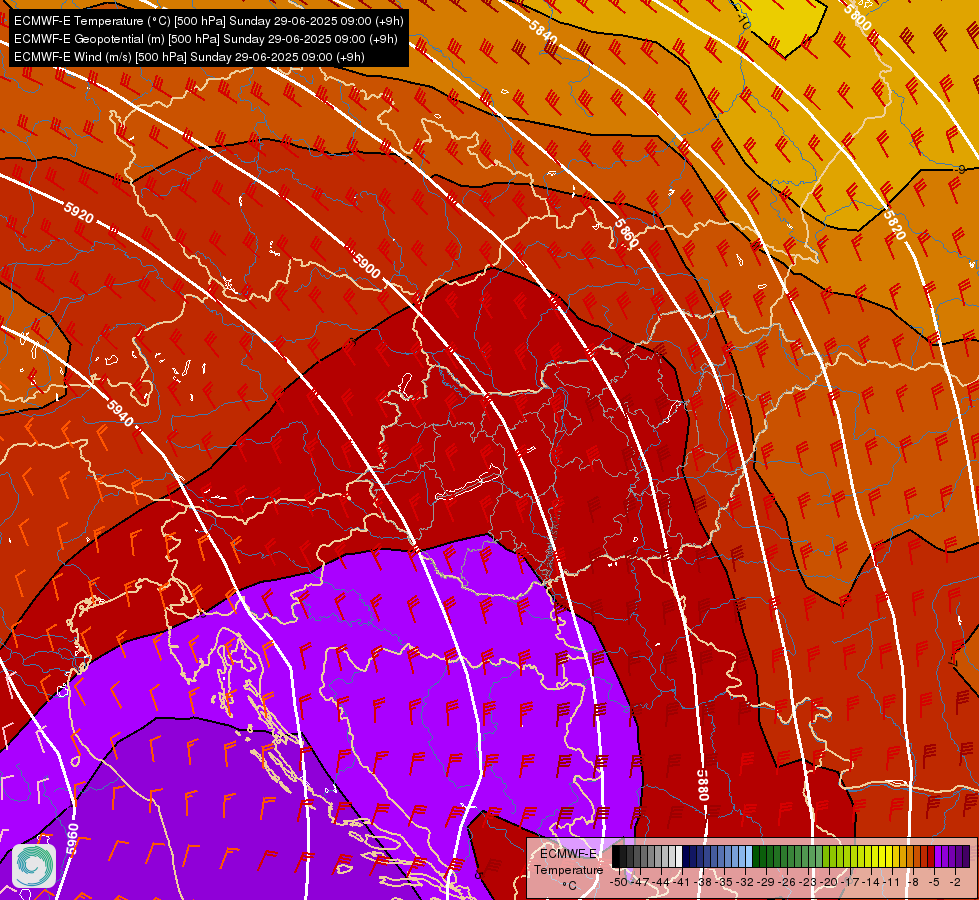The image size is (979, 900).
Task: Click the 5880 geopotential contour label
Action: click(702, 785)
